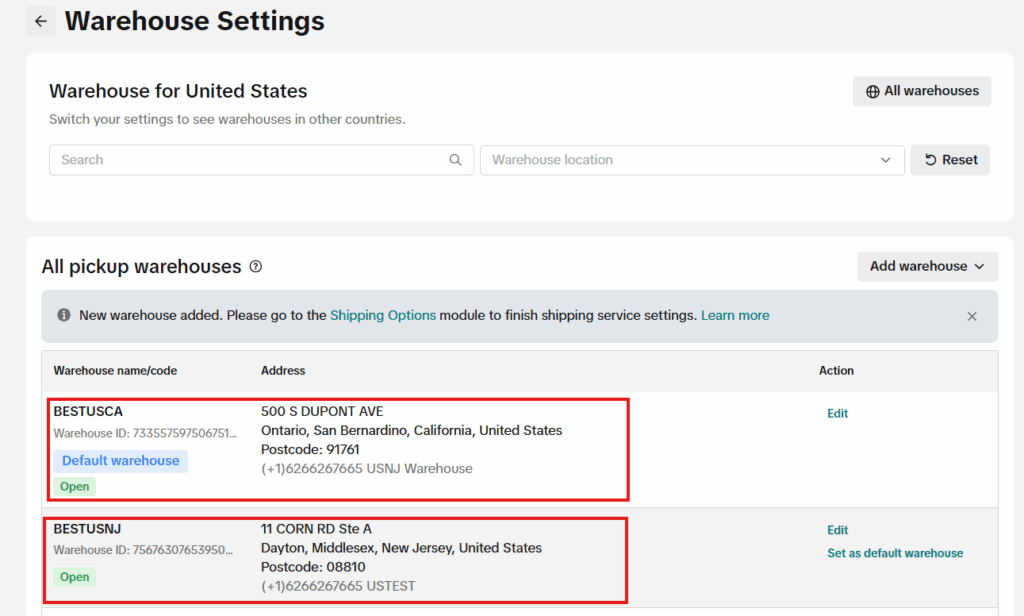This screenshot has height=616, width=1024.
Task: Select the BESTUSNJ warehouse name
Action: pos(87,529)
